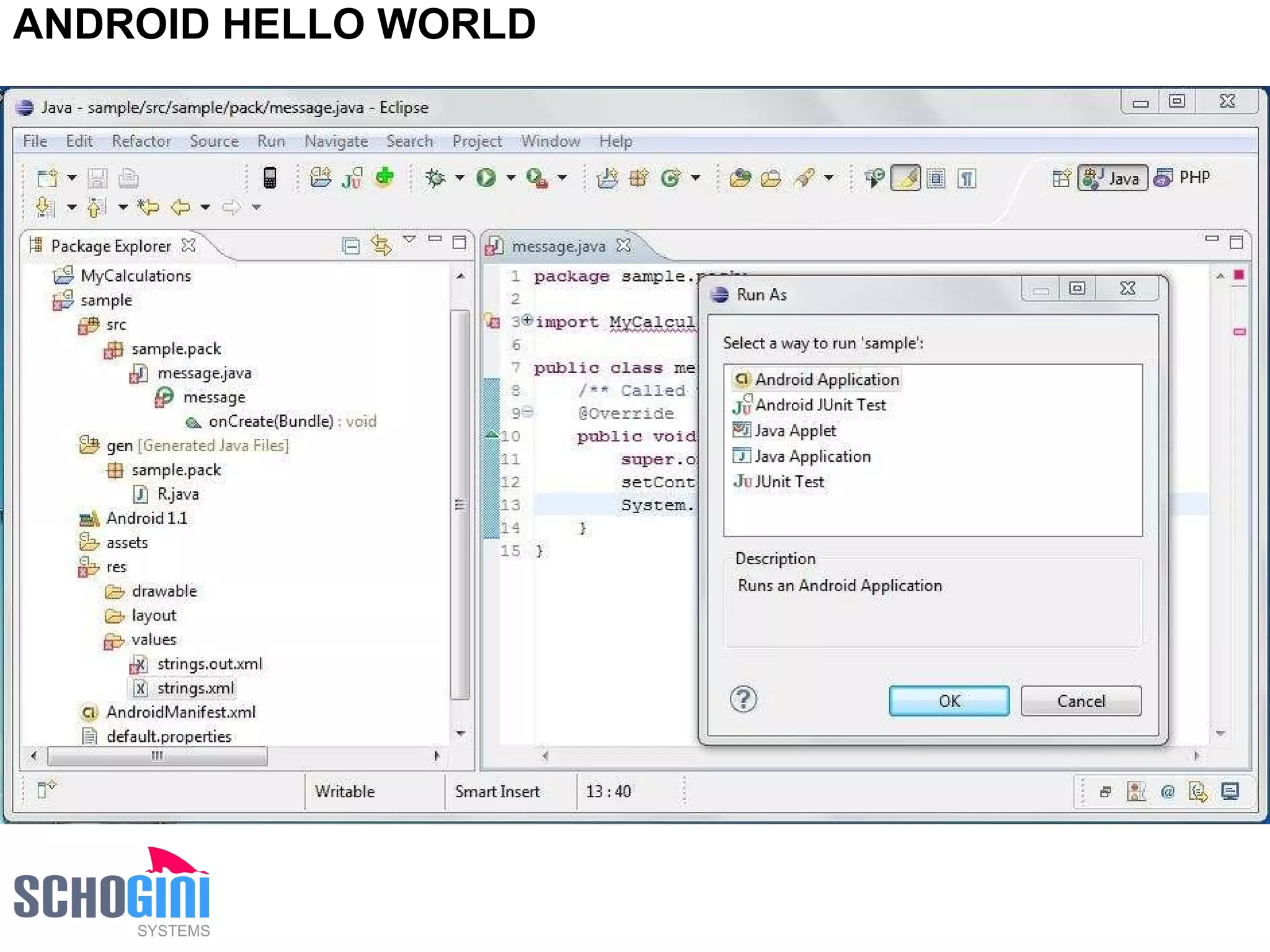Click the New Android JUnit test icon

(x=352, y=178)
